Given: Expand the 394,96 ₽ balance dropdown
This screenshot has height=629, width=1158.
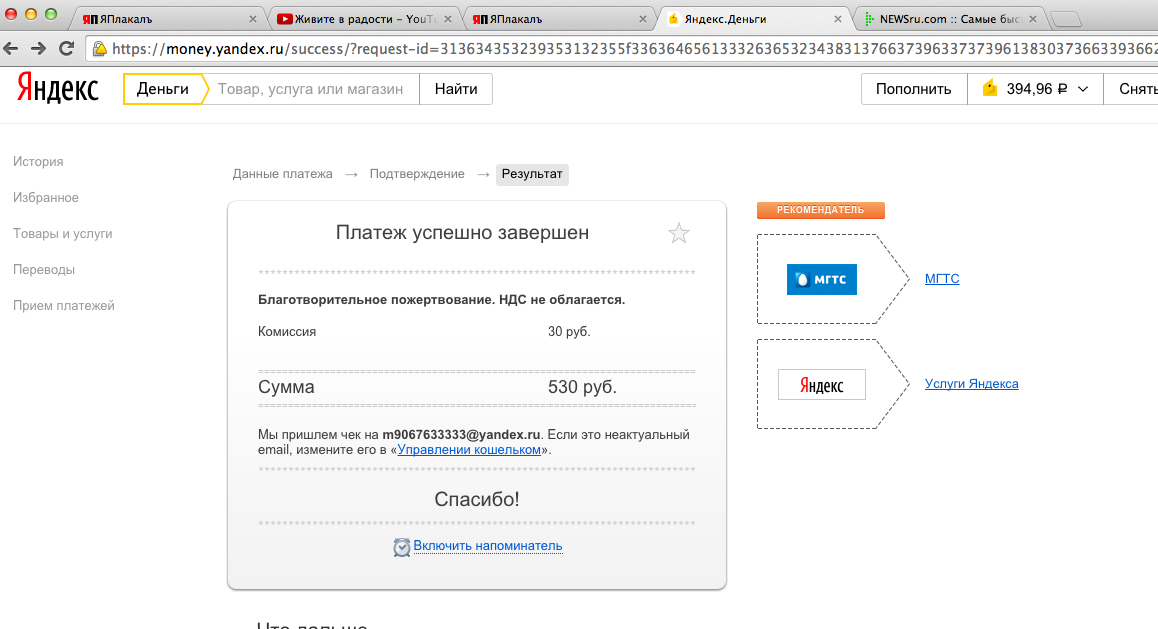Looking at the screenshot, I should point(1035,89).
